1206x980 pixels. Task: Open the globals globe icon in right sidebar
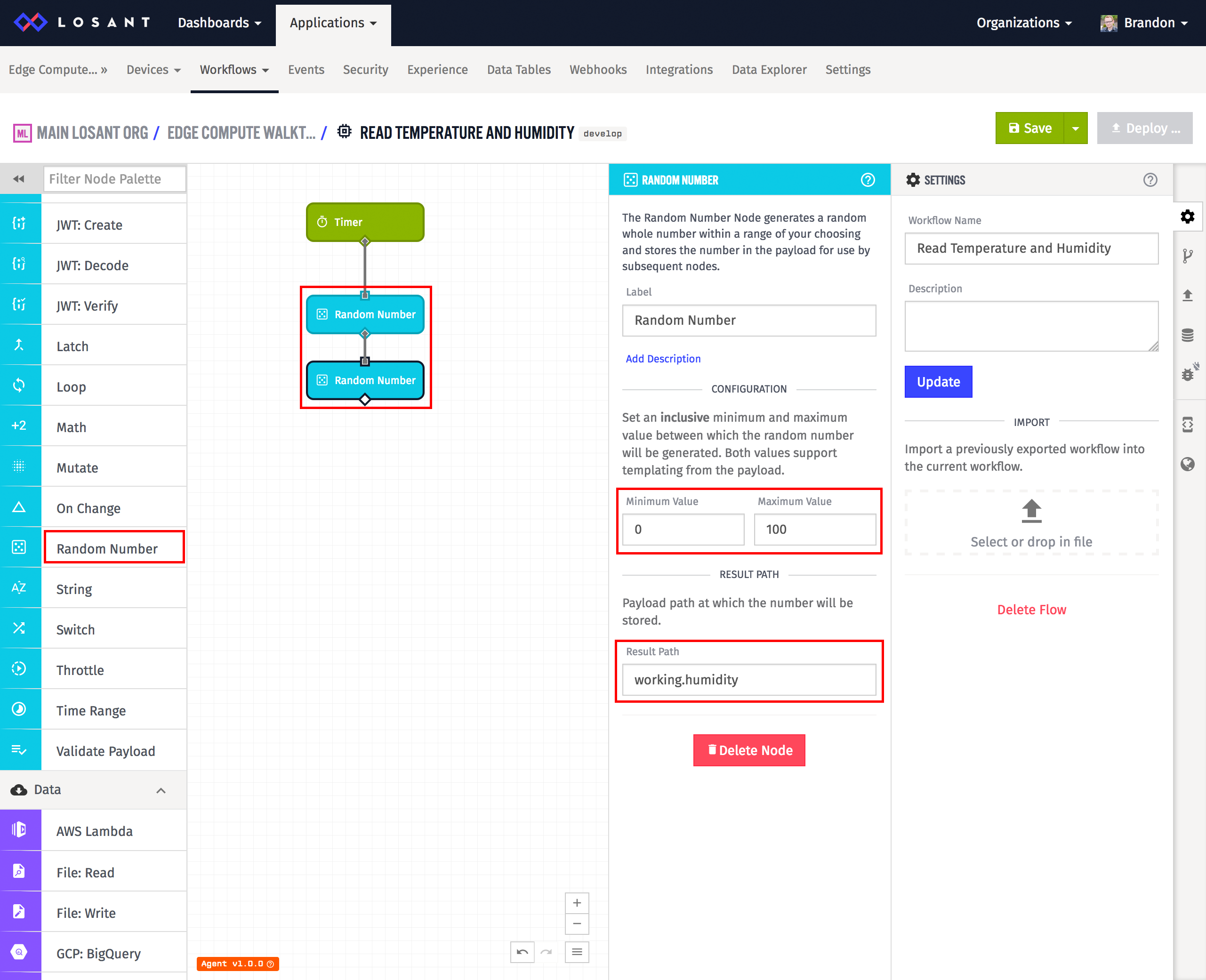1188,464
